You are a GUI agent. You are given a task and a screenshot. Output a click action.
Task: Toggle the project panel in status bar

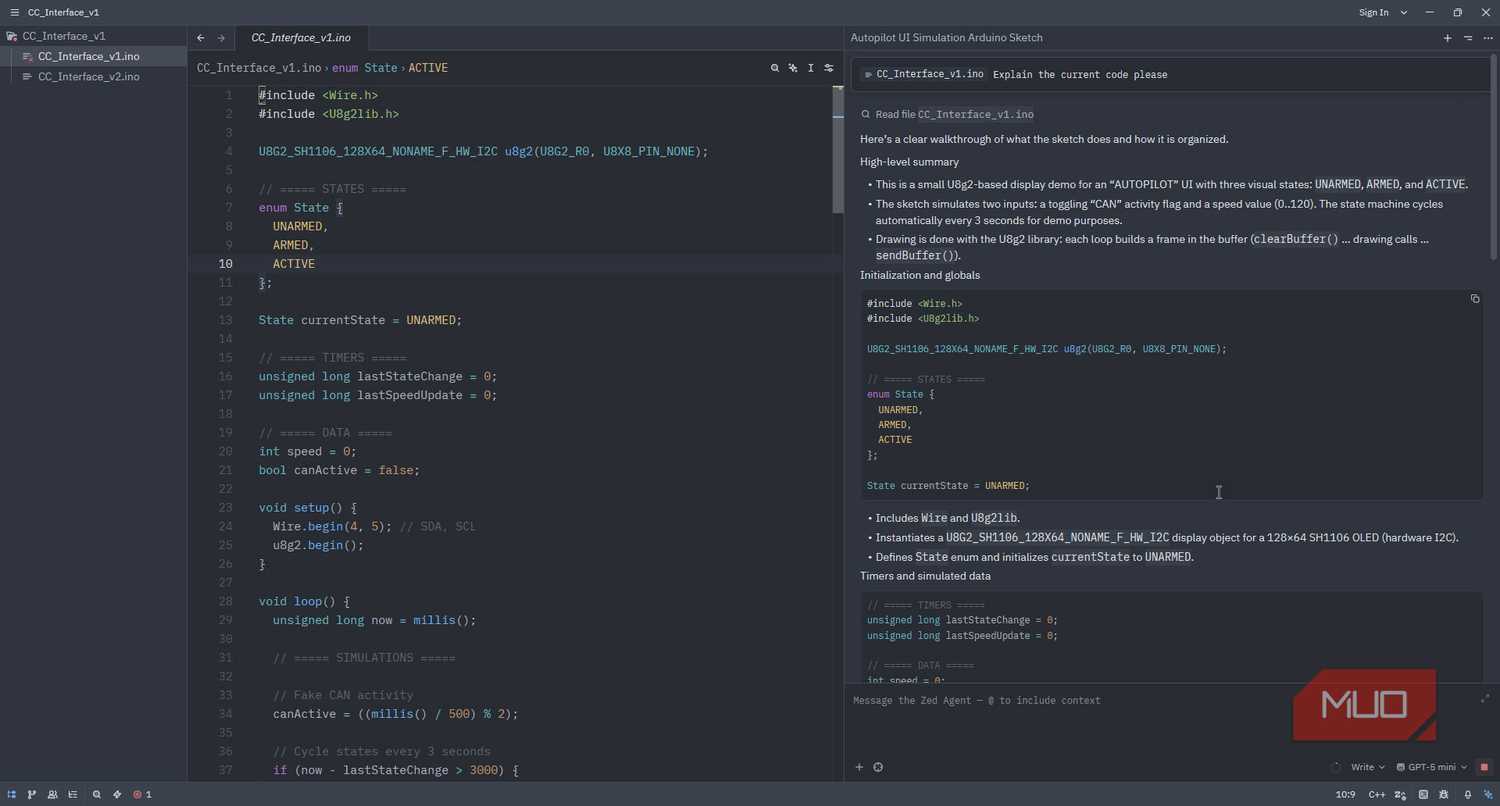[12, 795]
